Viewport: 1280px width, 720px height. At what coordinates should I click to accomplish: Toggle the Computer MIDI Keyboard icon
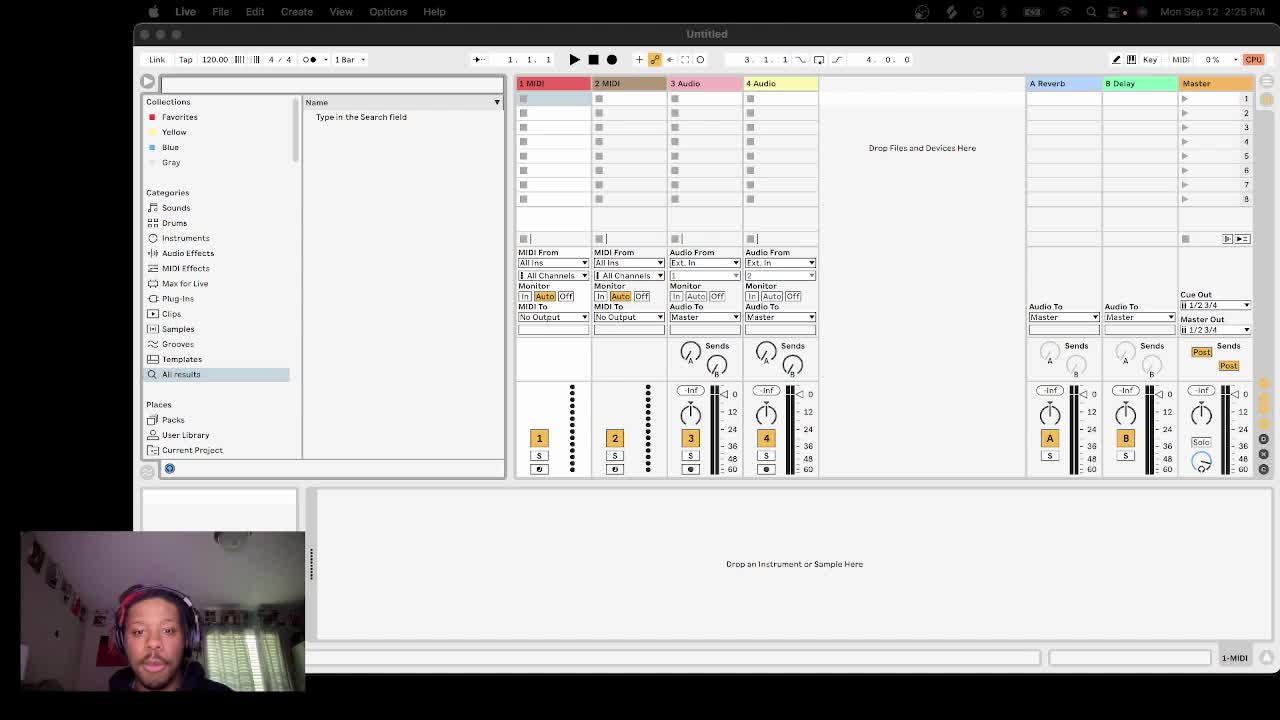pos(1131,59)
